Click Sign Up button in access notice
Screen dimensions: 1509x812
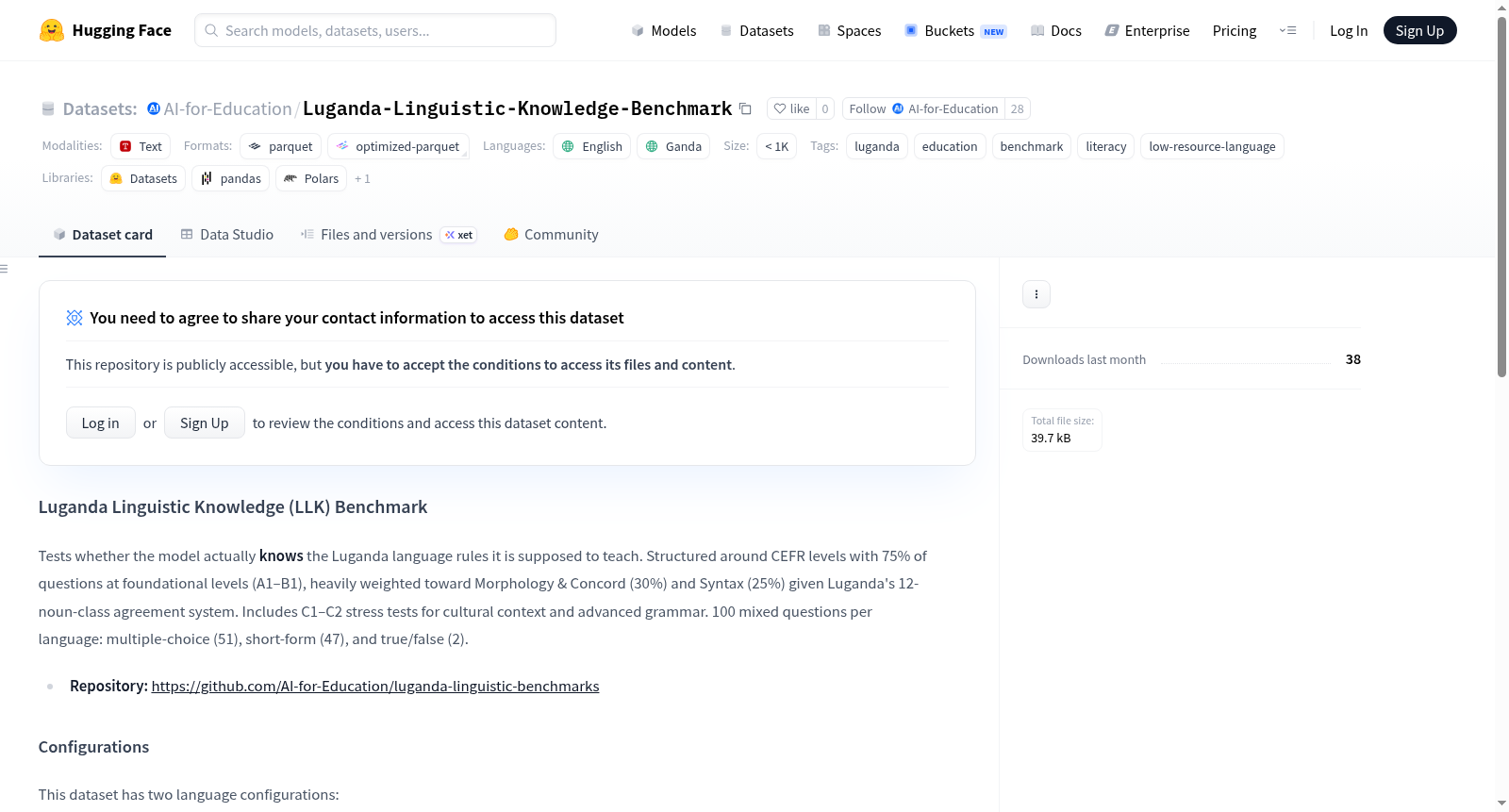[205, 423]
